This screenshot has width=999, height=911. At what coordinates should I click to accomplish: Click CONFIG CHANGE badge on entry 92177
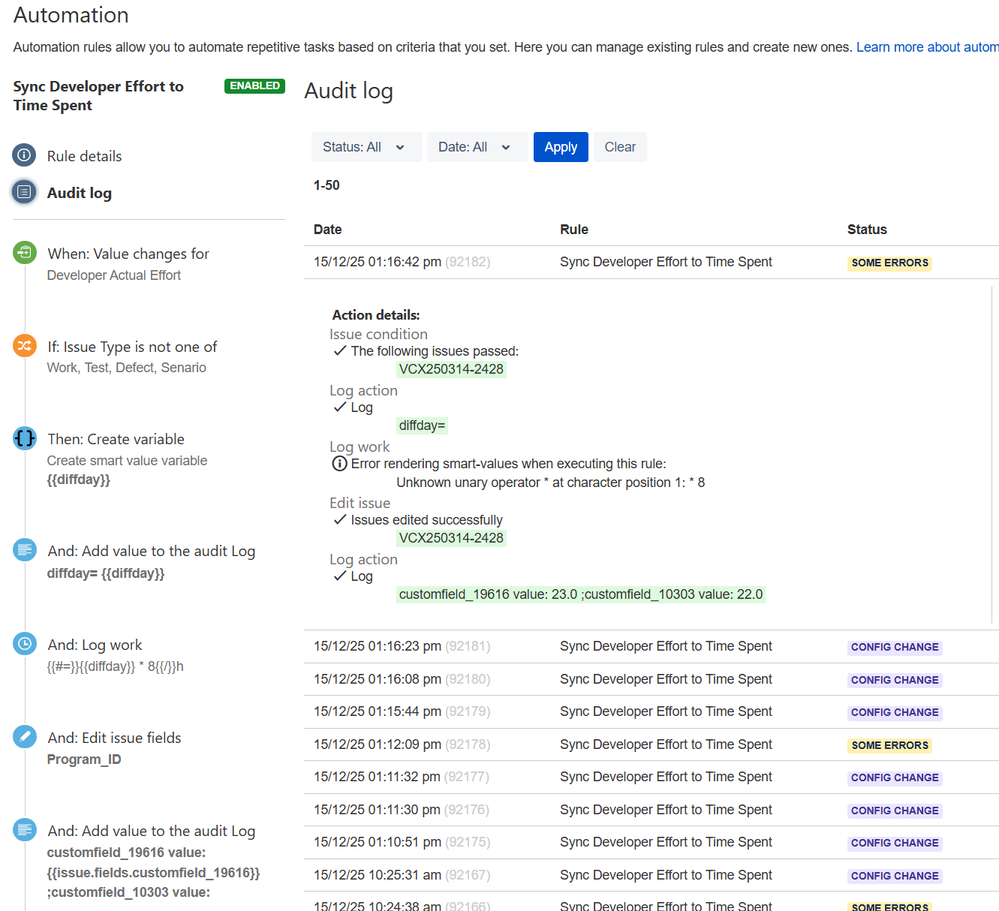point(895,778)
